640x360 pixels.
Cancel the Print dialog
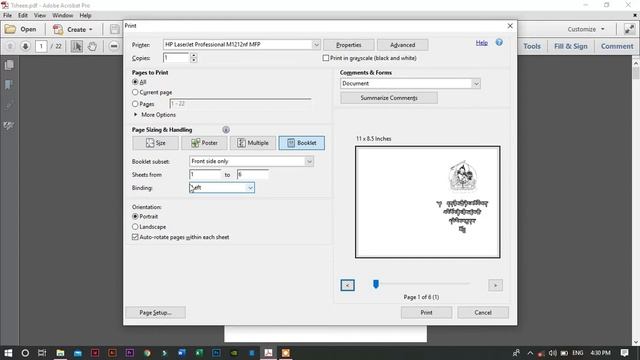click(x=483, y=313)
